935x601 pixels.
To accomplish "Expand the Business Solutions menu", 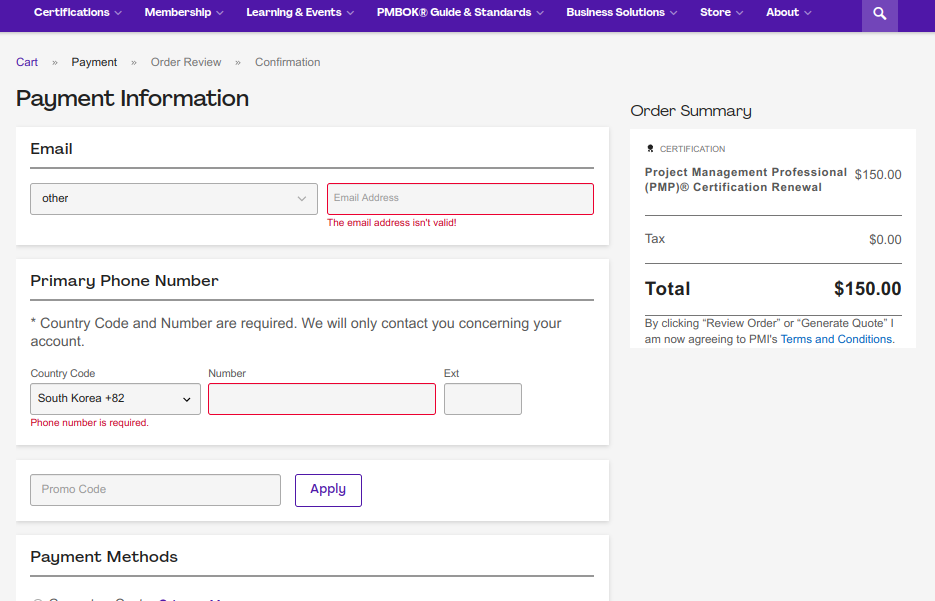I will [x=621, y=13].
